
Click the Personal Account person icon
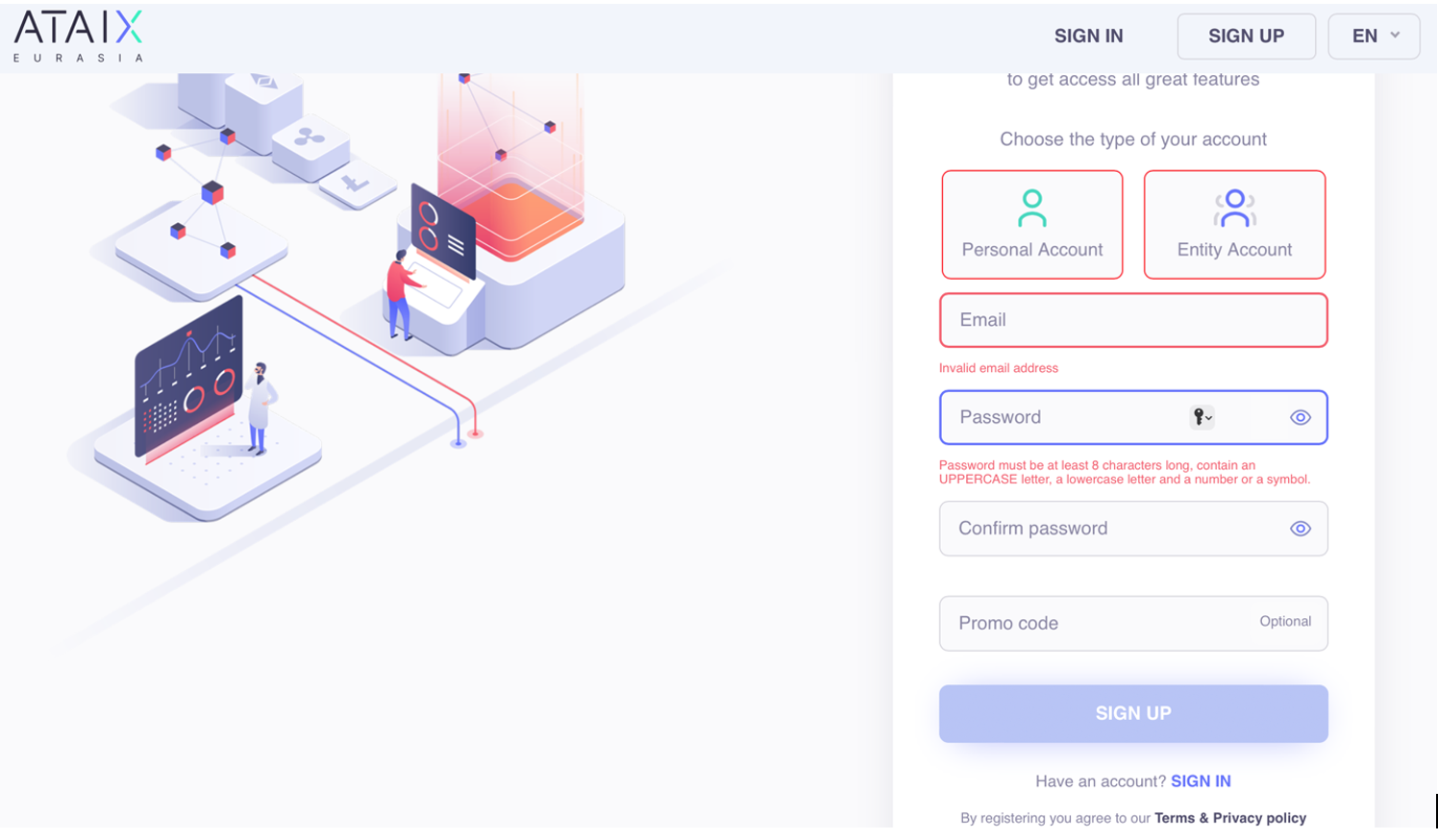[x=1031, y=208]
